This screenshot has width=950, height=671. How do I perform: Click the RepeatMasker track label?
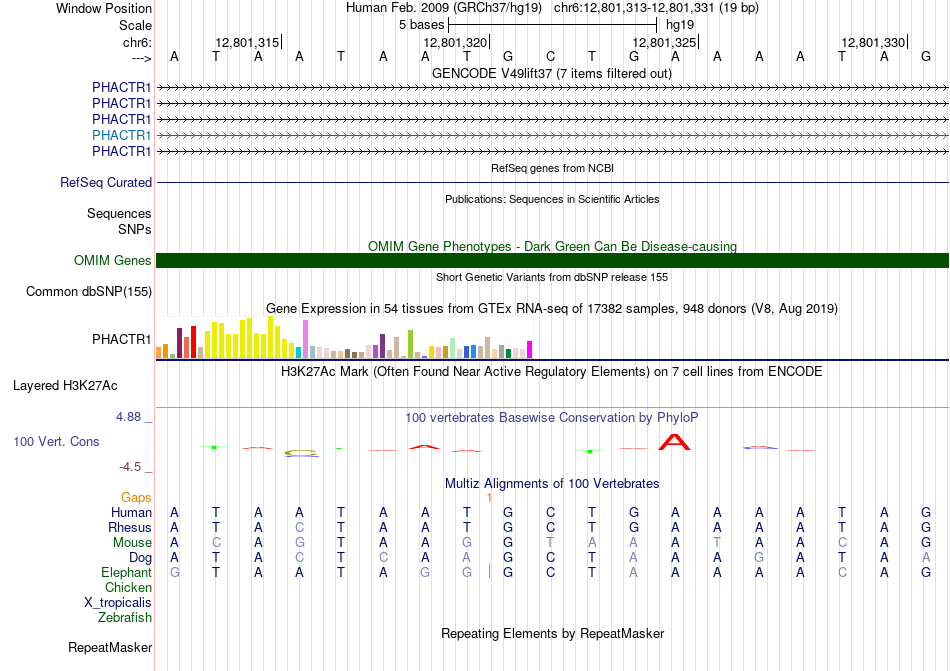tap(110, 647)
